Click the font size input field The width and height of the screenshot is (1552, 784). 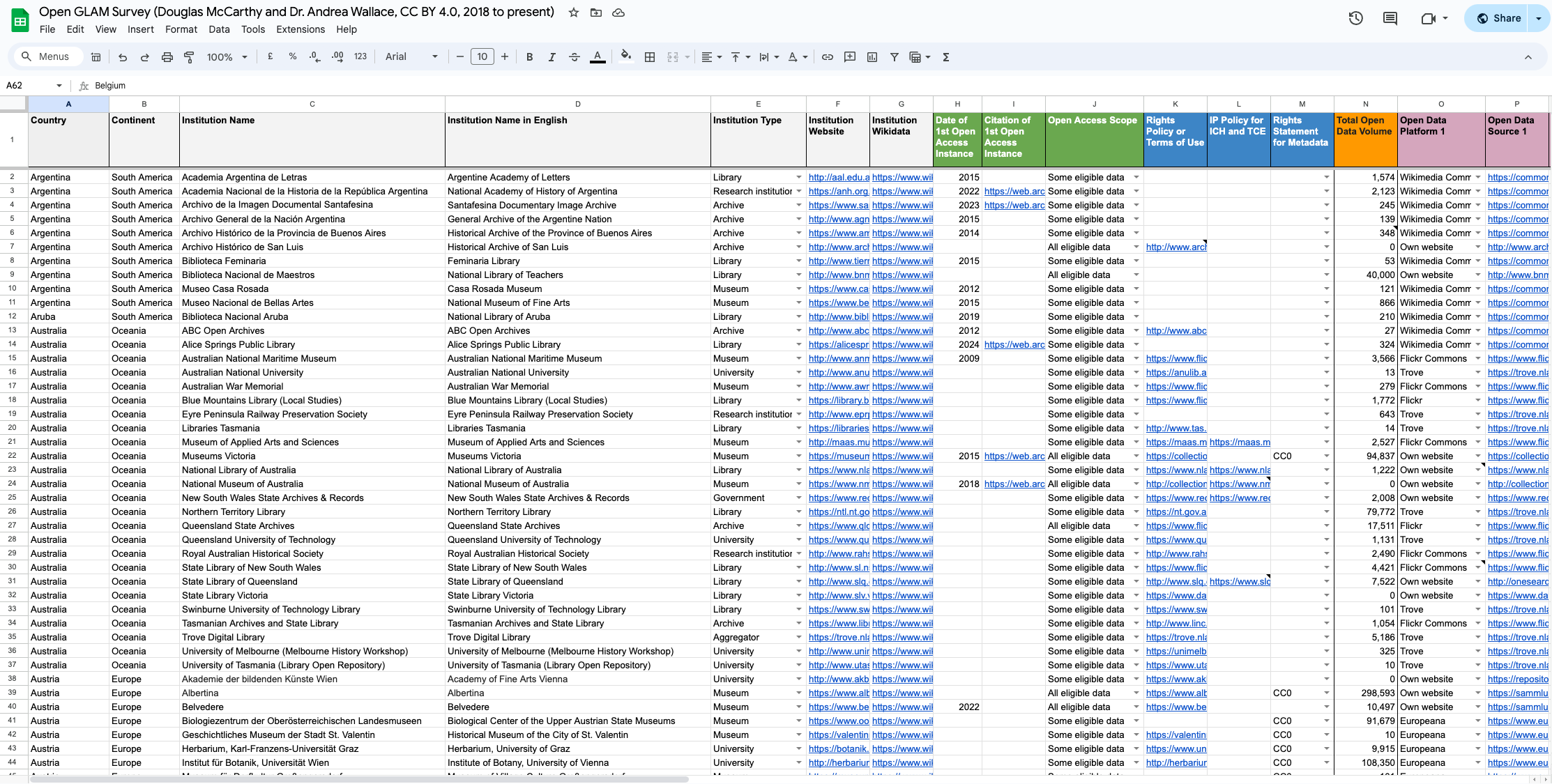tap(482, 57)
